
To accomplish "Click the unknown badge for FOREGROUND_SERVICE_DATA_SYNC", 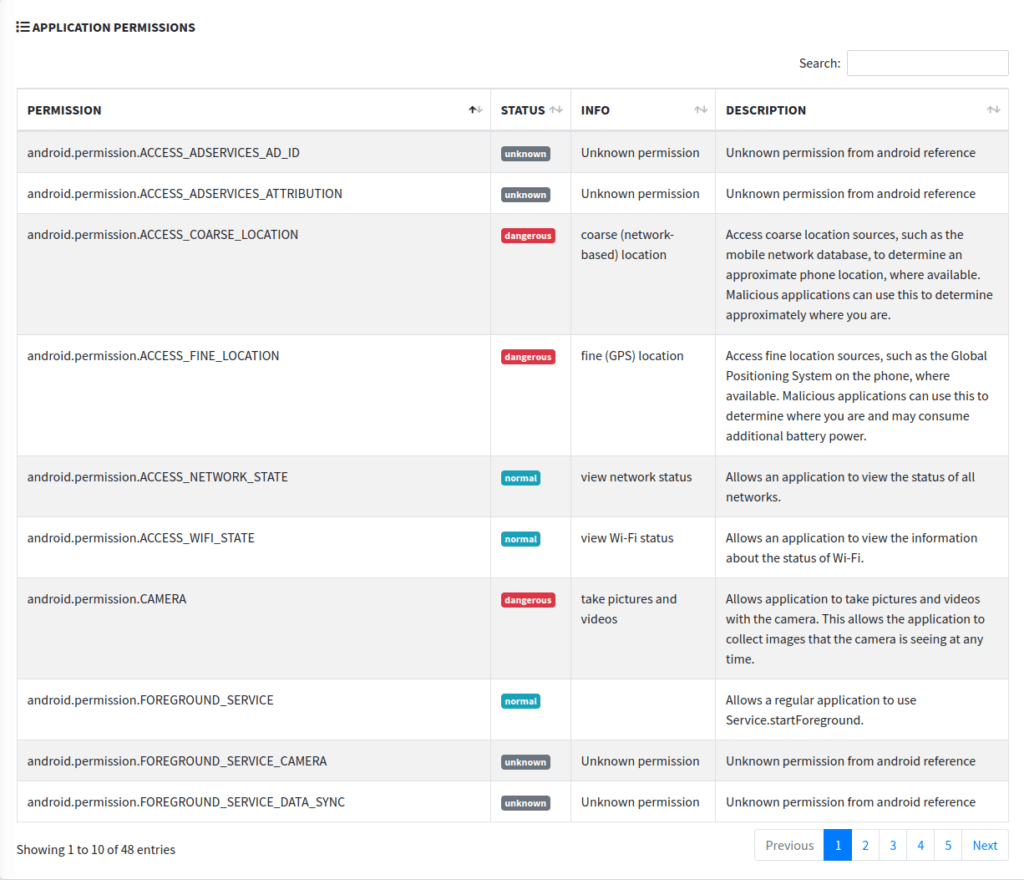I will [x=526, y=803].
